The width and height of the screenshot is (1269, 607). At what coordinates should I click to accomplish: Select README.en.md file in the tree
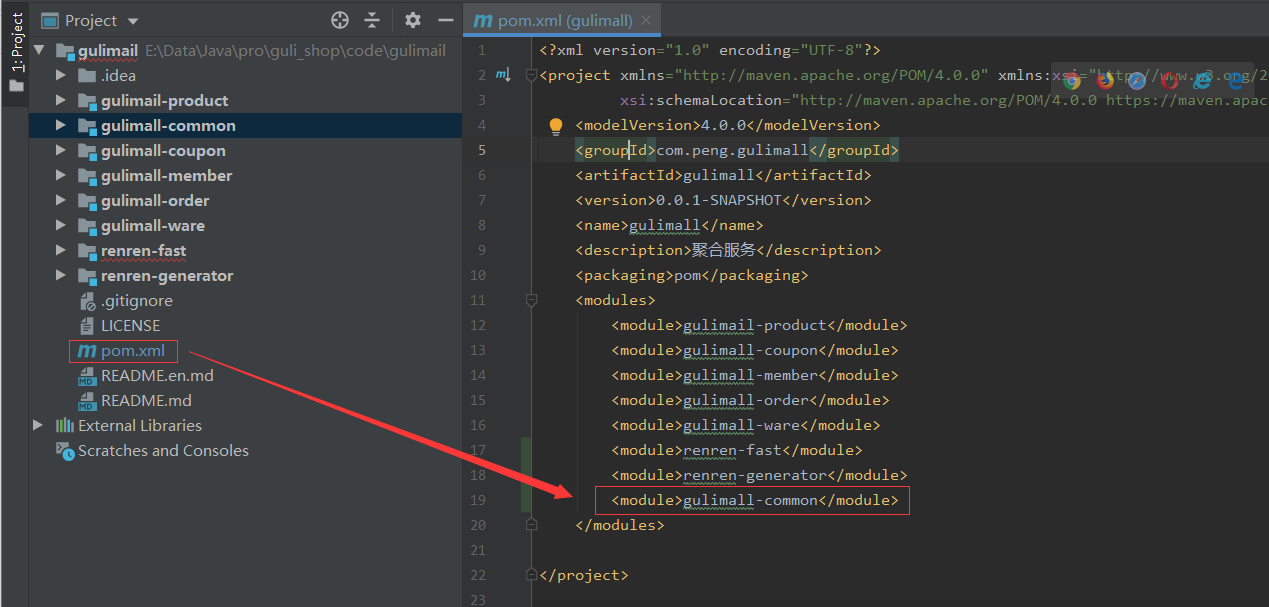156,376
